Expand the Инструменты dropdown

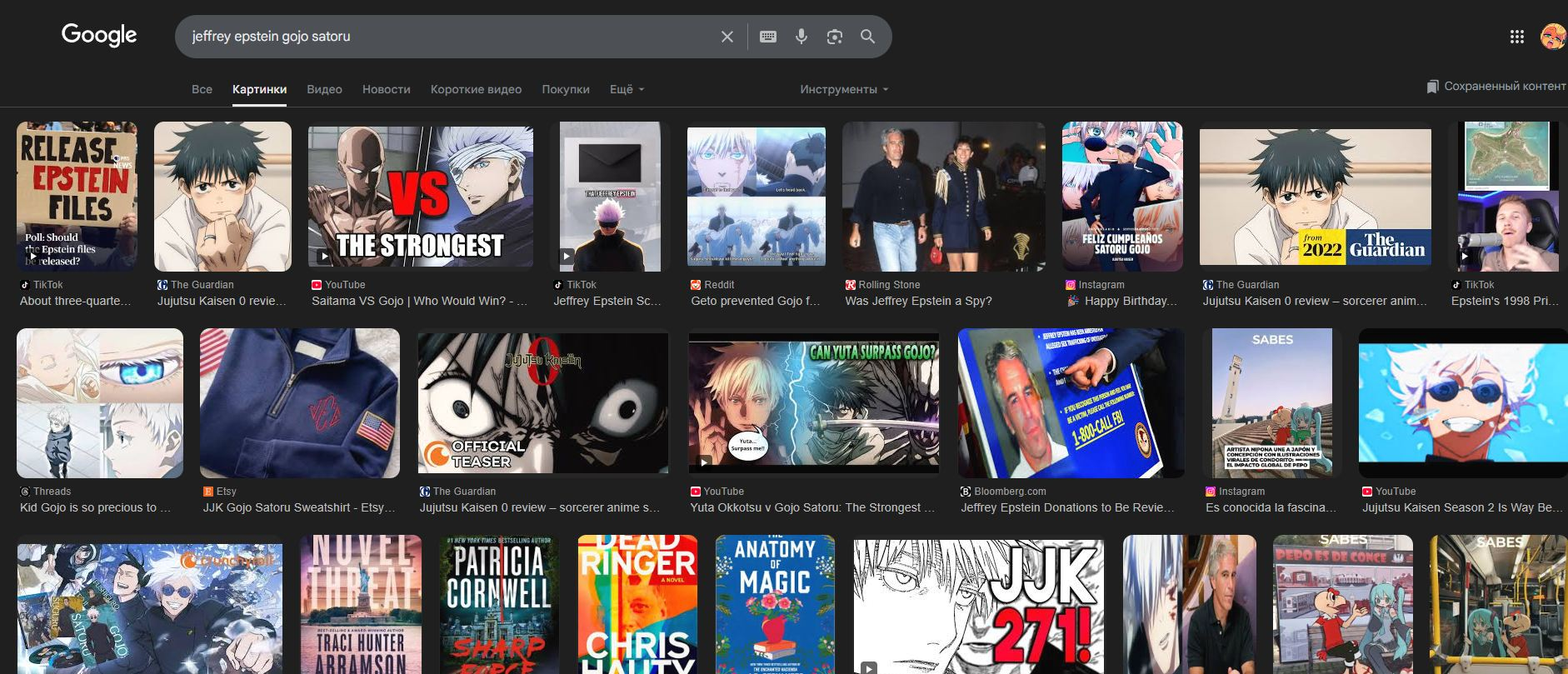pos(844,89)
